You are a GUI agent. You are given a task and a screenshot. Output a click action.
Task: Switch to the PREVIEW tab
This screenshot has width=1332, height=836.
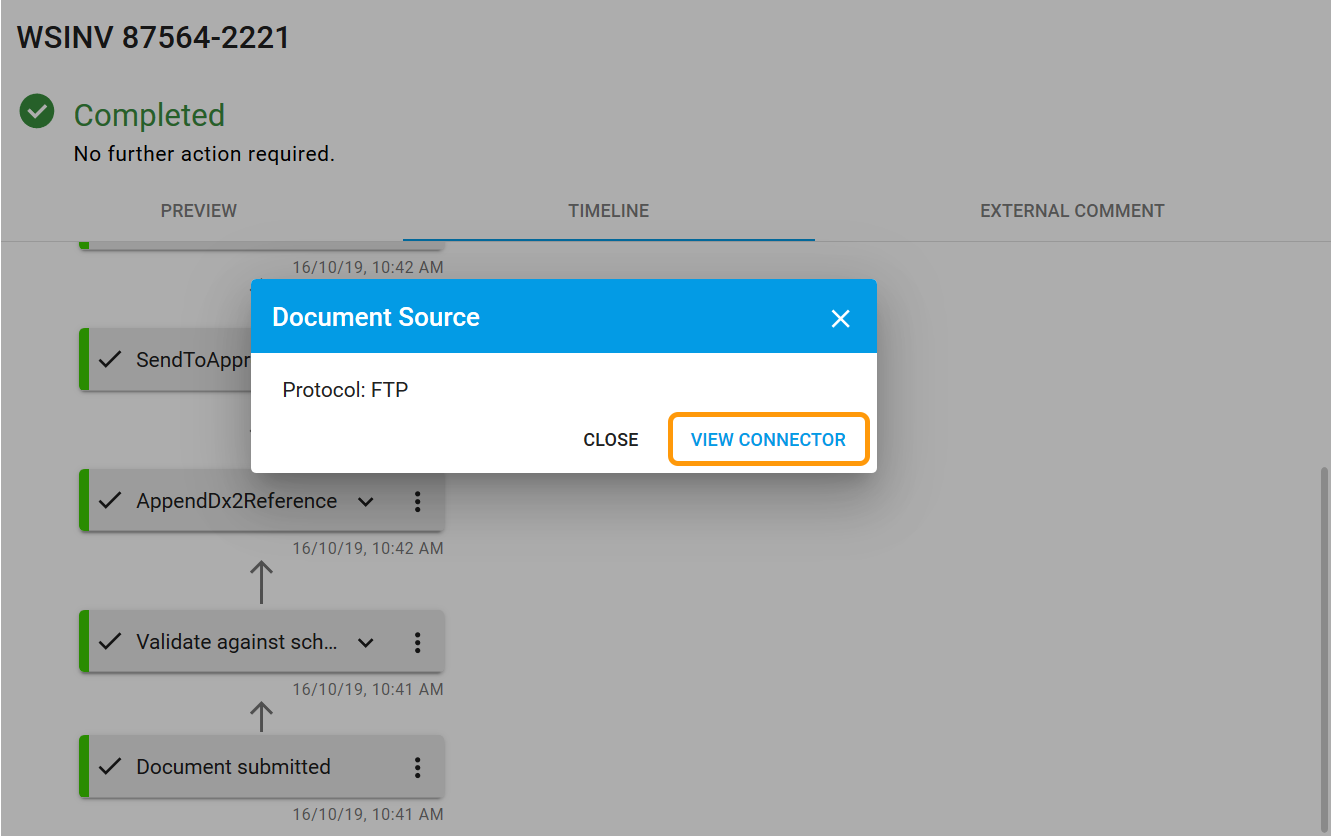point(198,211)
